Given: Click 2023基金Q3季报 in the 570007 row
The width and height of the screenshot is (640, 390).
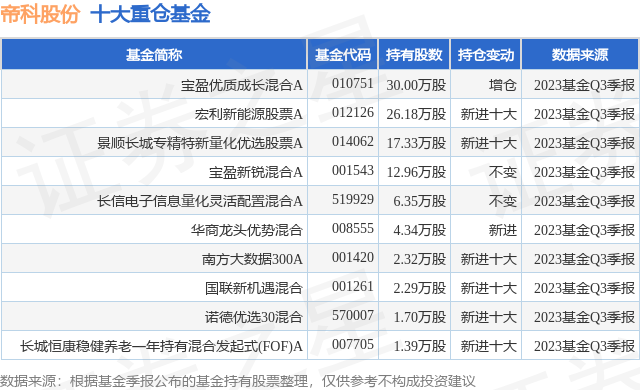Looking at the screenshot, I should point(584,317).
